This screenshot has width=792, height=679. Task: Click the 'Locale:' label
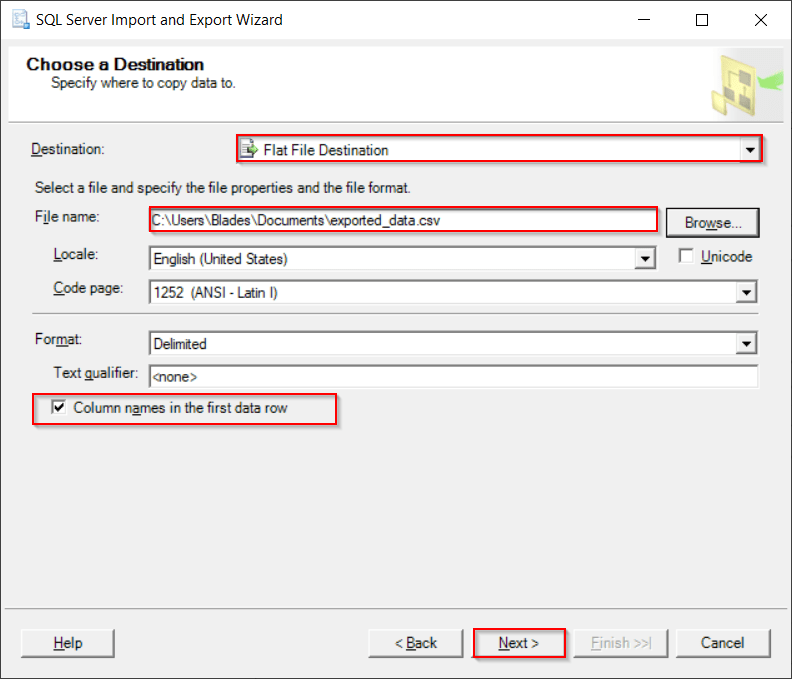pyautogui.click(x=76, y=254)
